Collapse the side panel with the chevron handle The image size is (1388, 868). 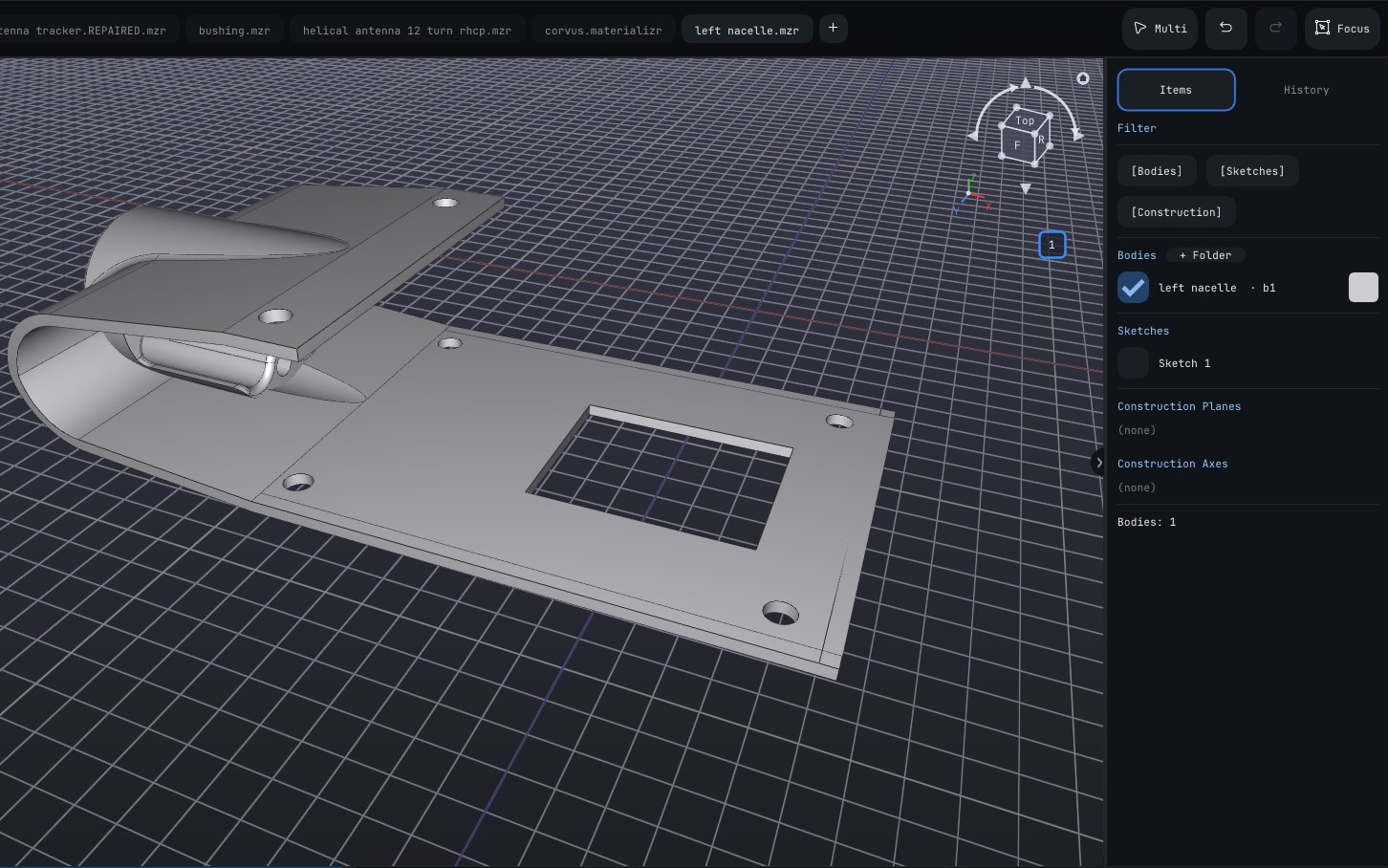1098,463
